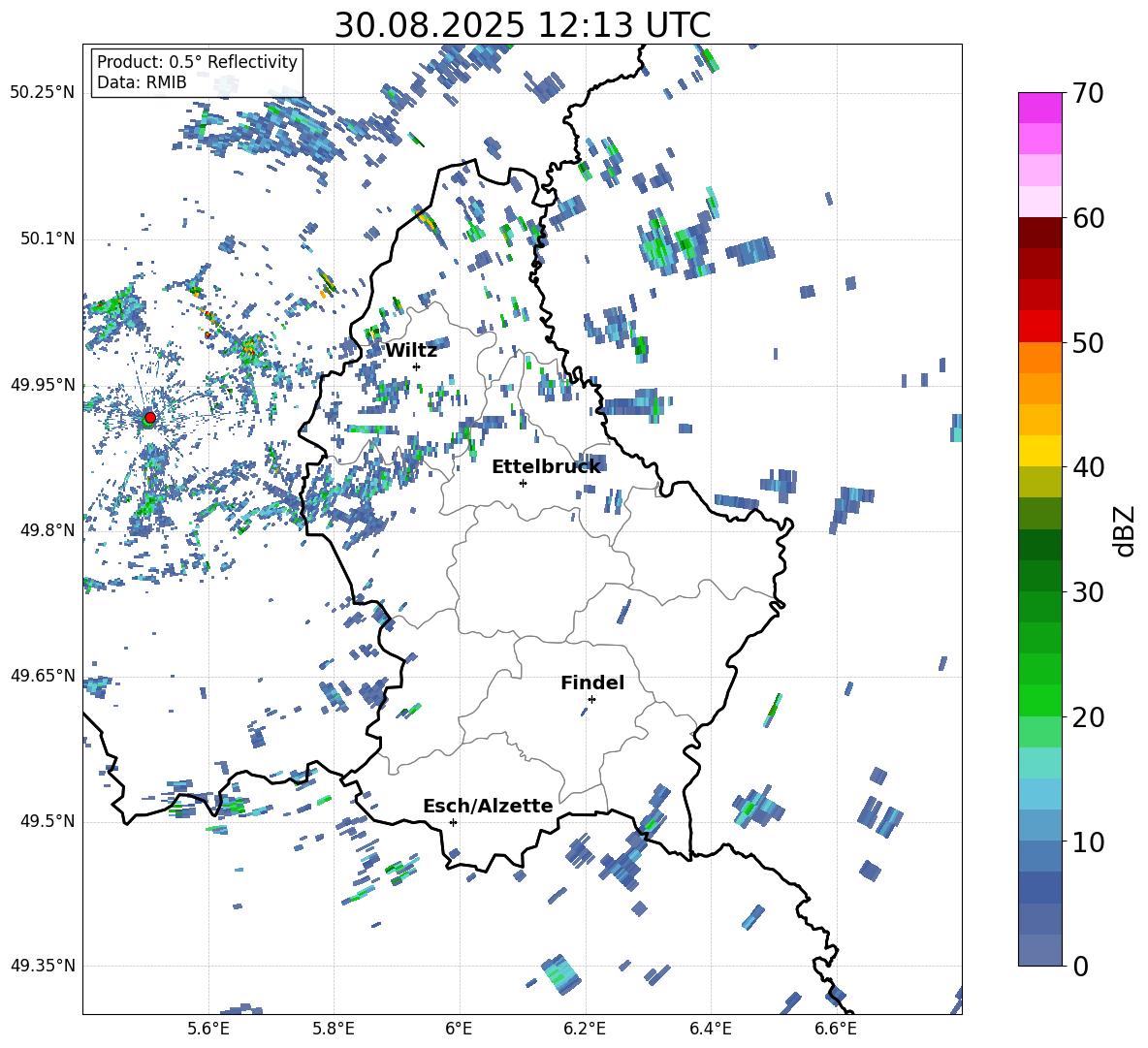Click the 49.5°N latitude label
The width and height of the screenshot is (1148, 1048).
tap(48, 821)
